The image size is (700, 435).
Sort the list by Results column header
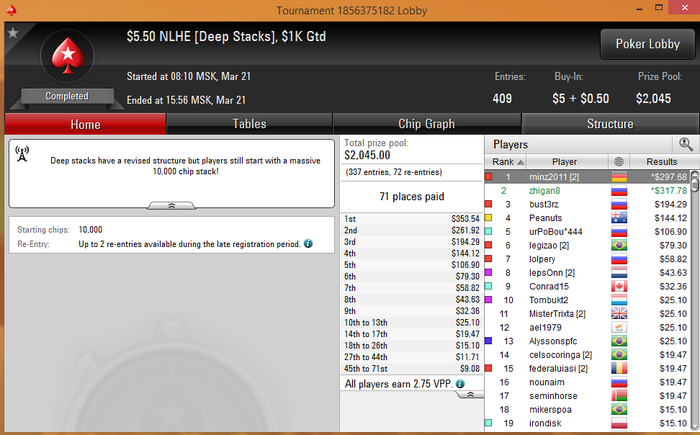662,162
